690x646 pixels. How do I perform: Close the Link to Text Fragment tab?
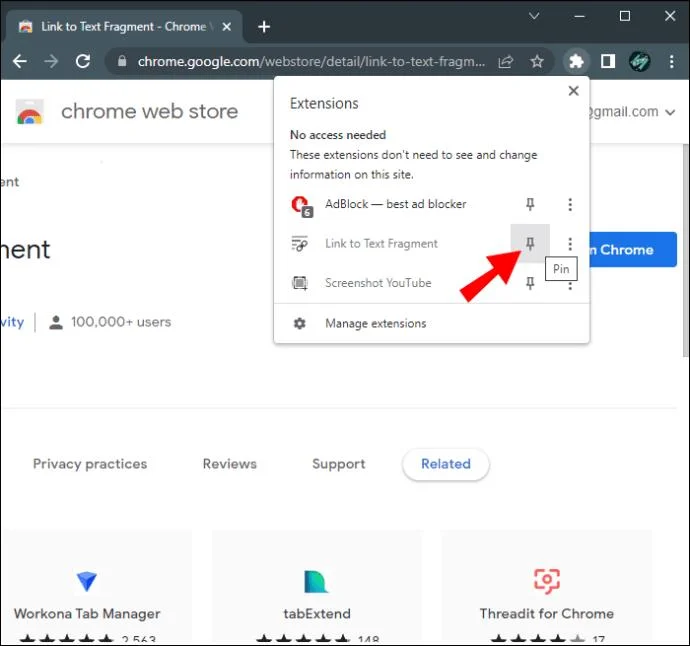click(x=227, y=27)
